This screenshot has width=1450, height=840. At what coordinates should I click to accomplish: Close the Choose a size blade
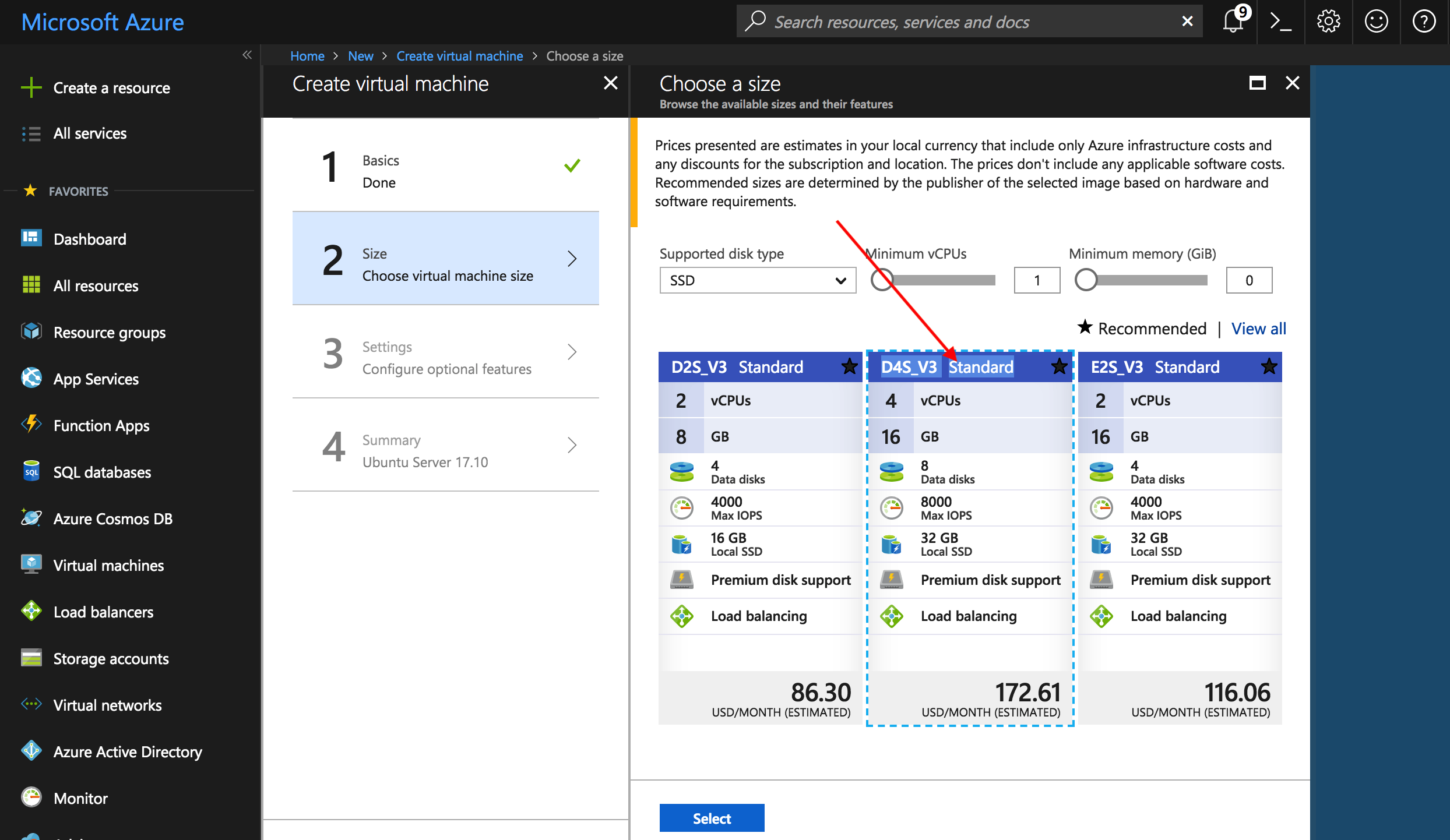pos(1292,83)
